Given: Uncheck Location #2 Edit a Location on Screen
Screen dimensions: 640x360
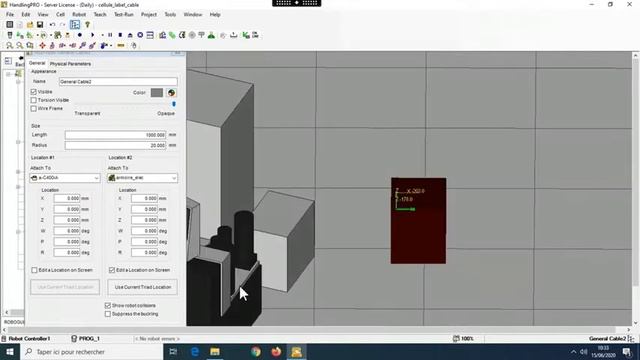Looking at the screenshot, I should click(112, 270).
